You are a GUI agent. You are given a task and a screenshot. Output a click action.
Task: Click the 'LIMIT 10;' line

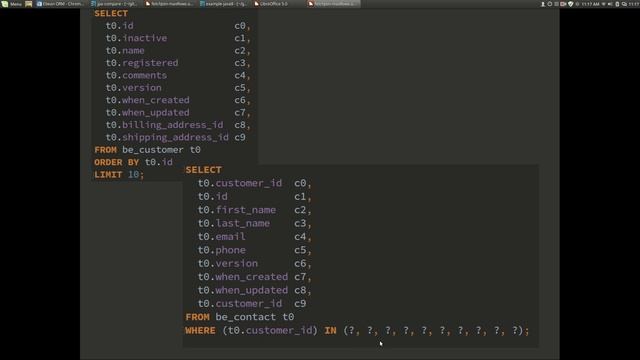point(119,175)
